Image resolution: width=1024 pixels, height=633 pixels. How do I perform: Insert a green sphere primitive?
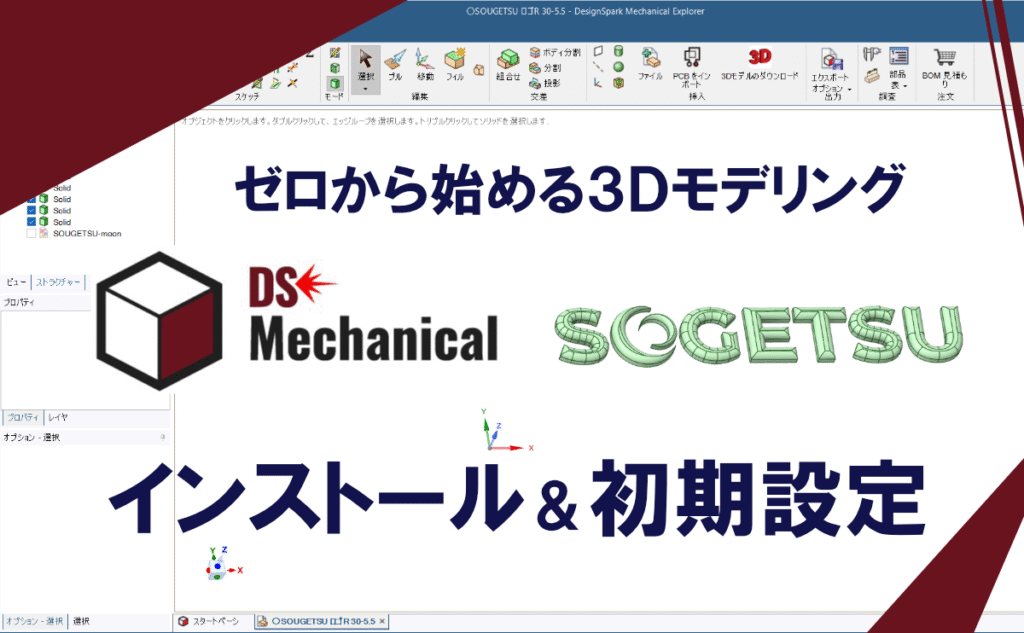(618, 67)
